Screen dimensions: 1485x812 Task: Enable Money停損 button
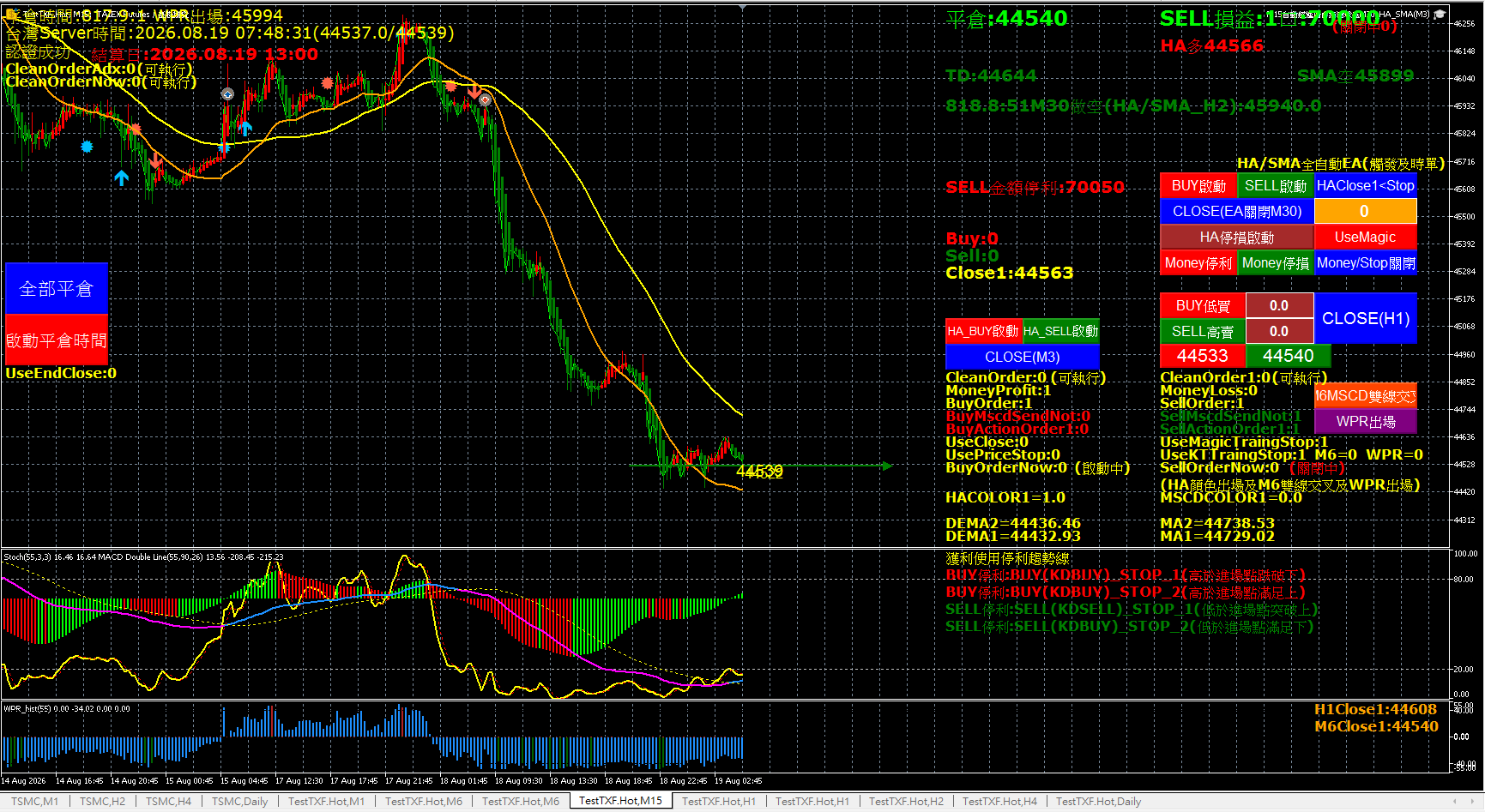(1276, 263)
